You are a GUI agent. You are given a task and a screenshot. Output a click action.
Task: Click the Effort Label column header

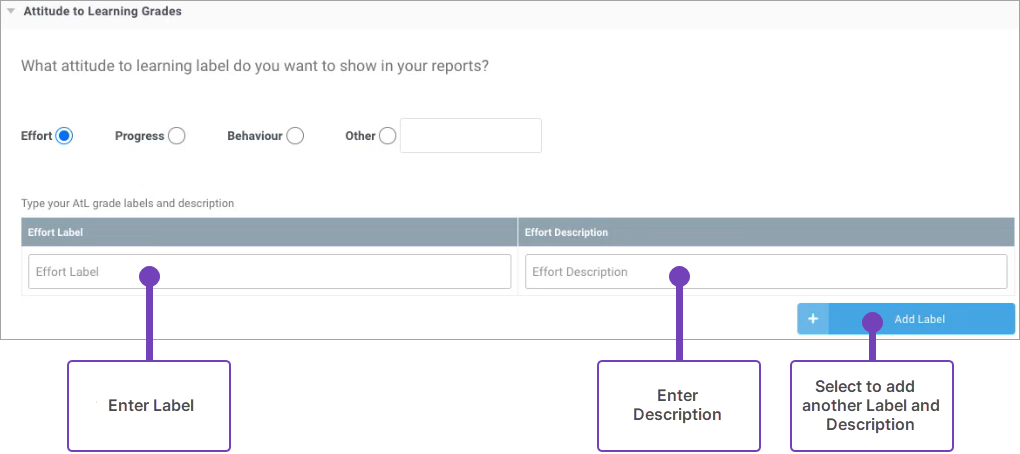coord(268,232)
